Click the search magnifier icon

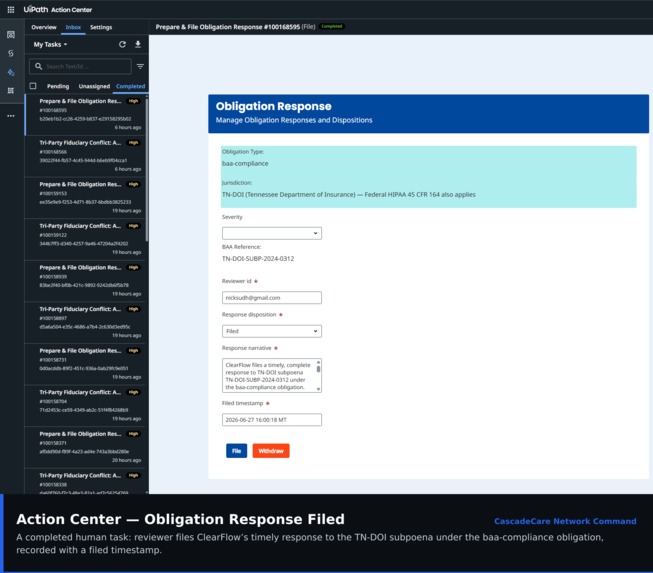39,66
